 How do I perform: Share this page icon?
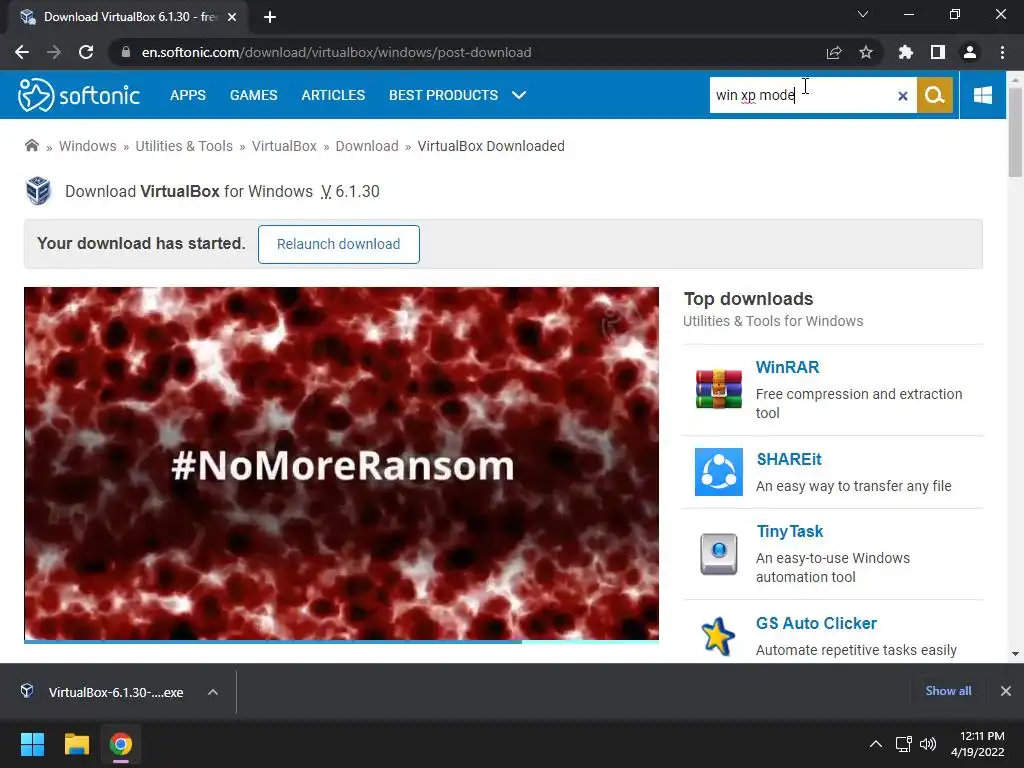click(x=834, y=52)
